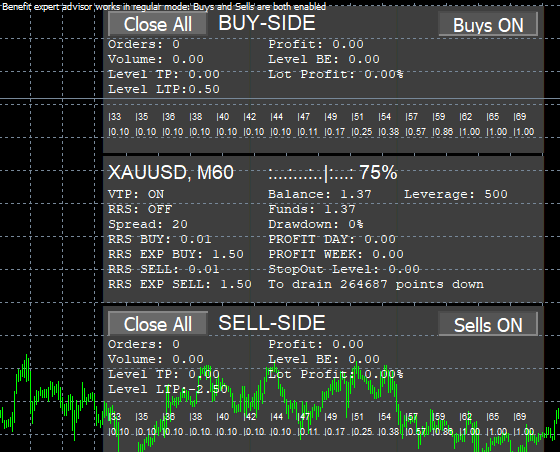This screenshot has height=452, width=560.
Task: Click the |33 grid step in BUY-SIDE panel
Action: (x=115, y=117)
